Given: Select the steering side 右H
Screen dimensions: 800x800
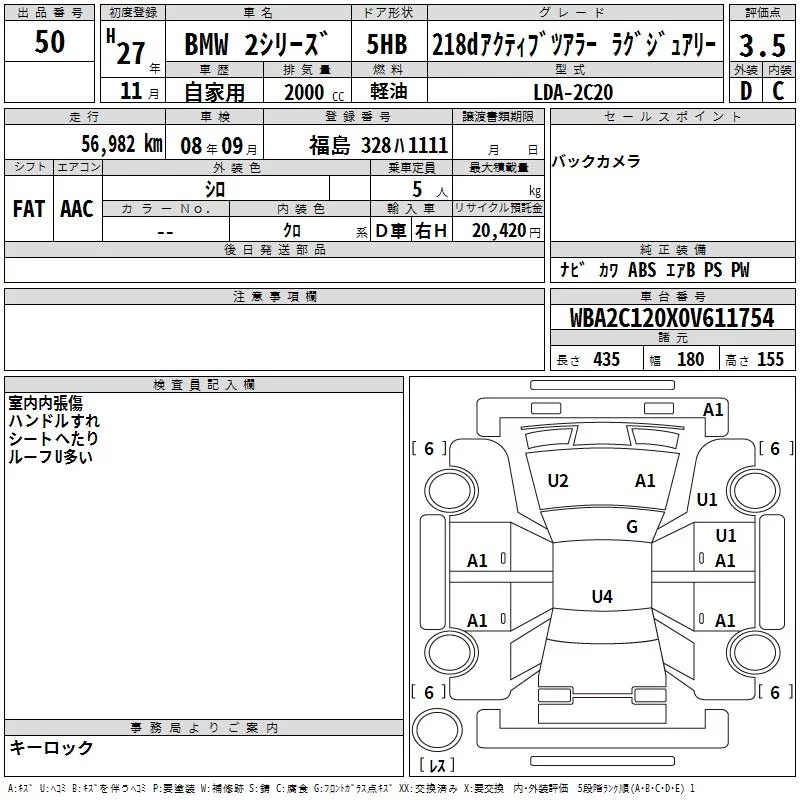Looking at the screenshot, I should click(x=431, y=231).
